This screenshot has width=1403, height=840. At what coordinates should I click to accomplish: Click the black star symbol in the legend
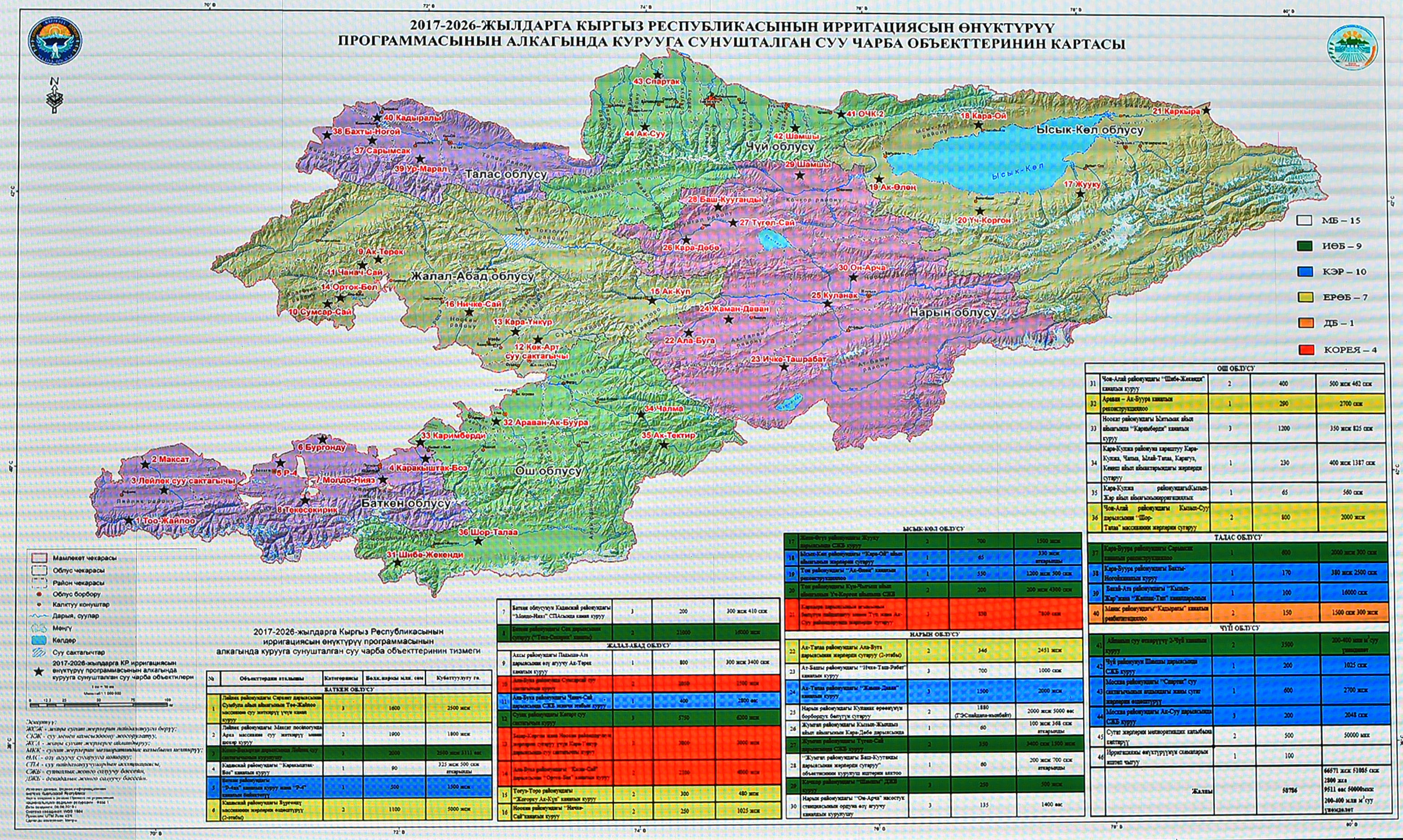[39, 672]
